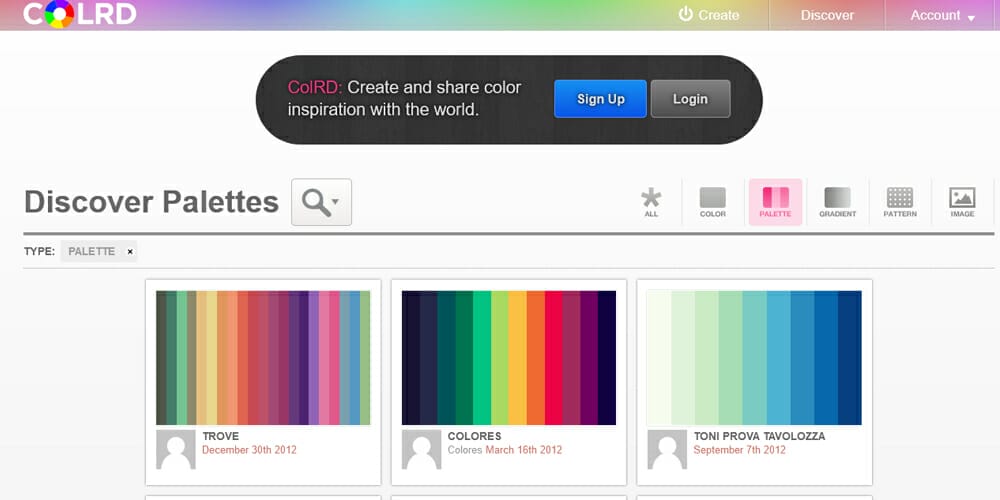
Task: Click the date March 16th 2012
Action: click(524, 450)
